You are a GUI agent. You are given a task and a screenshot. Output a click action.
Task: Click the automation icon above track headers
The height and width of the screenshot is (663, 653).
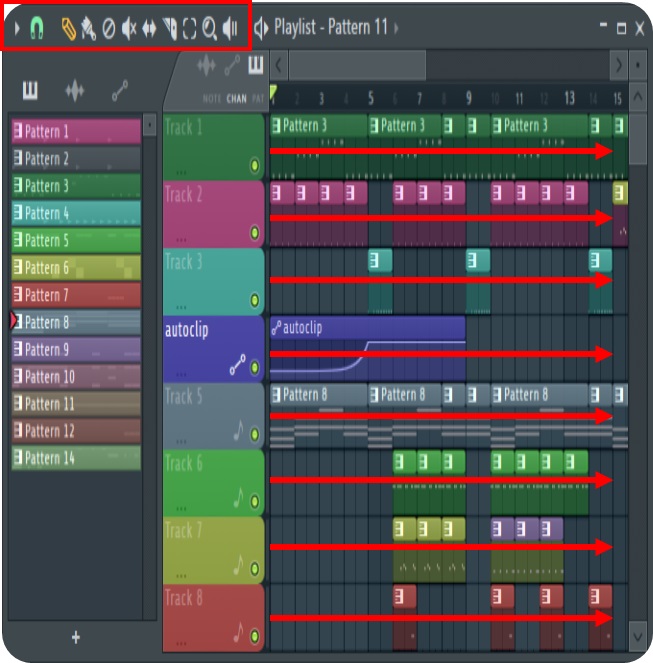click(232, 66)
